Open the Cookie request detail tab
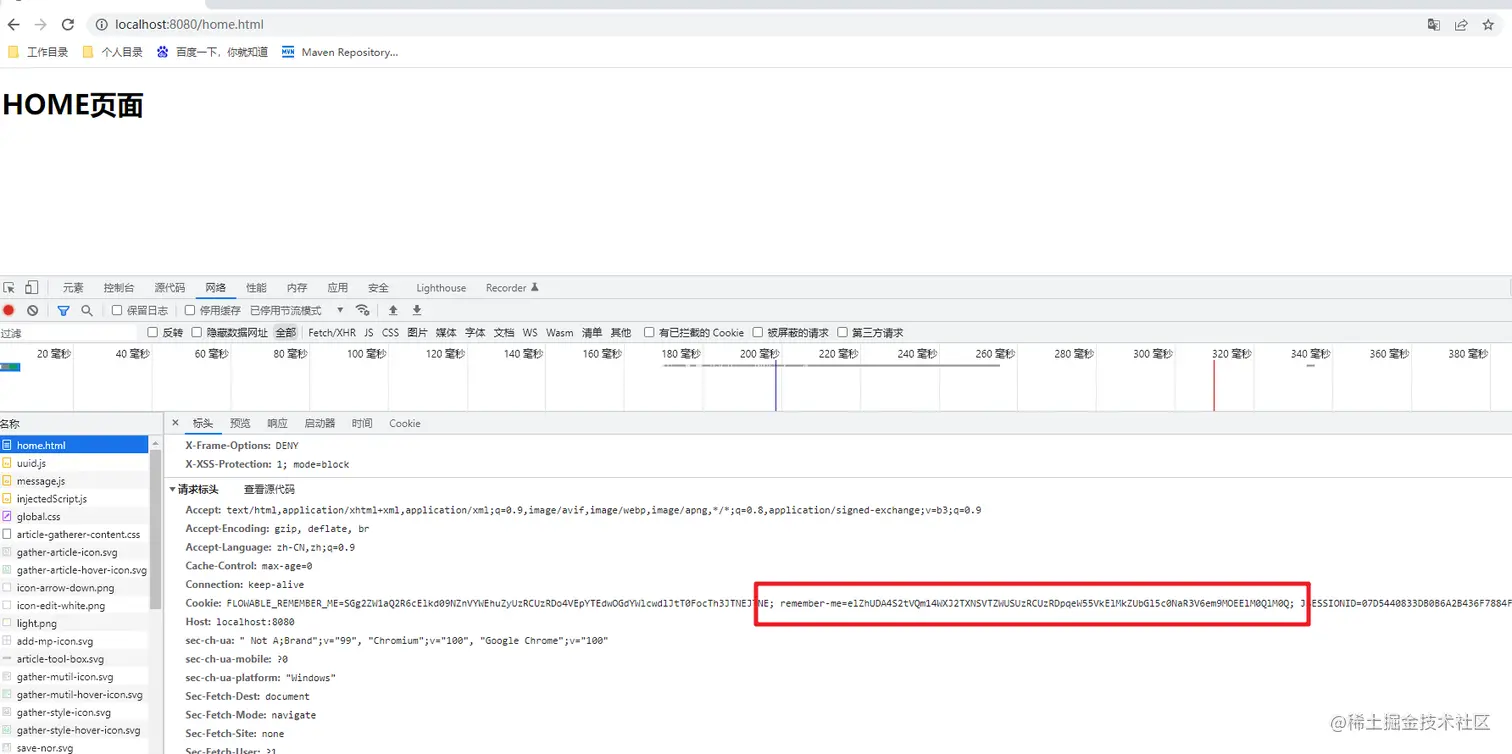The width and height of the screenshot is (1512, 754). (x=405, y=423)
